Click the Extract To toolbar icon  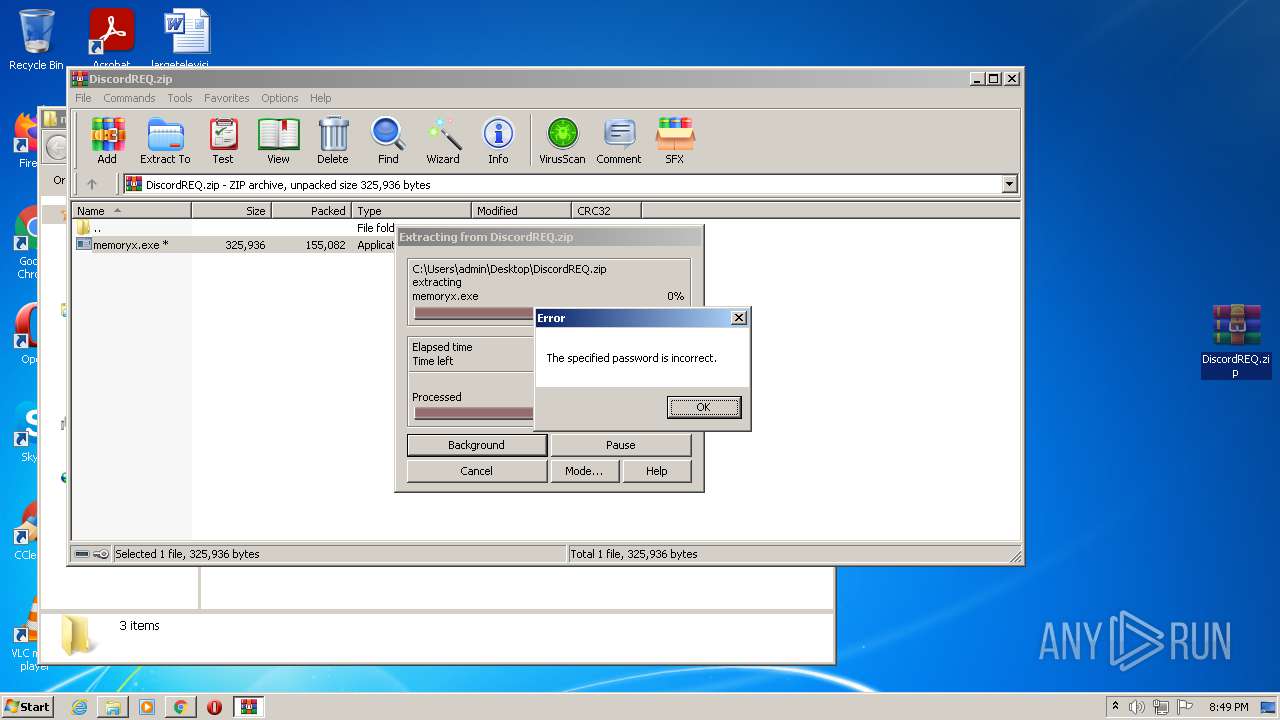coord(165,141)
